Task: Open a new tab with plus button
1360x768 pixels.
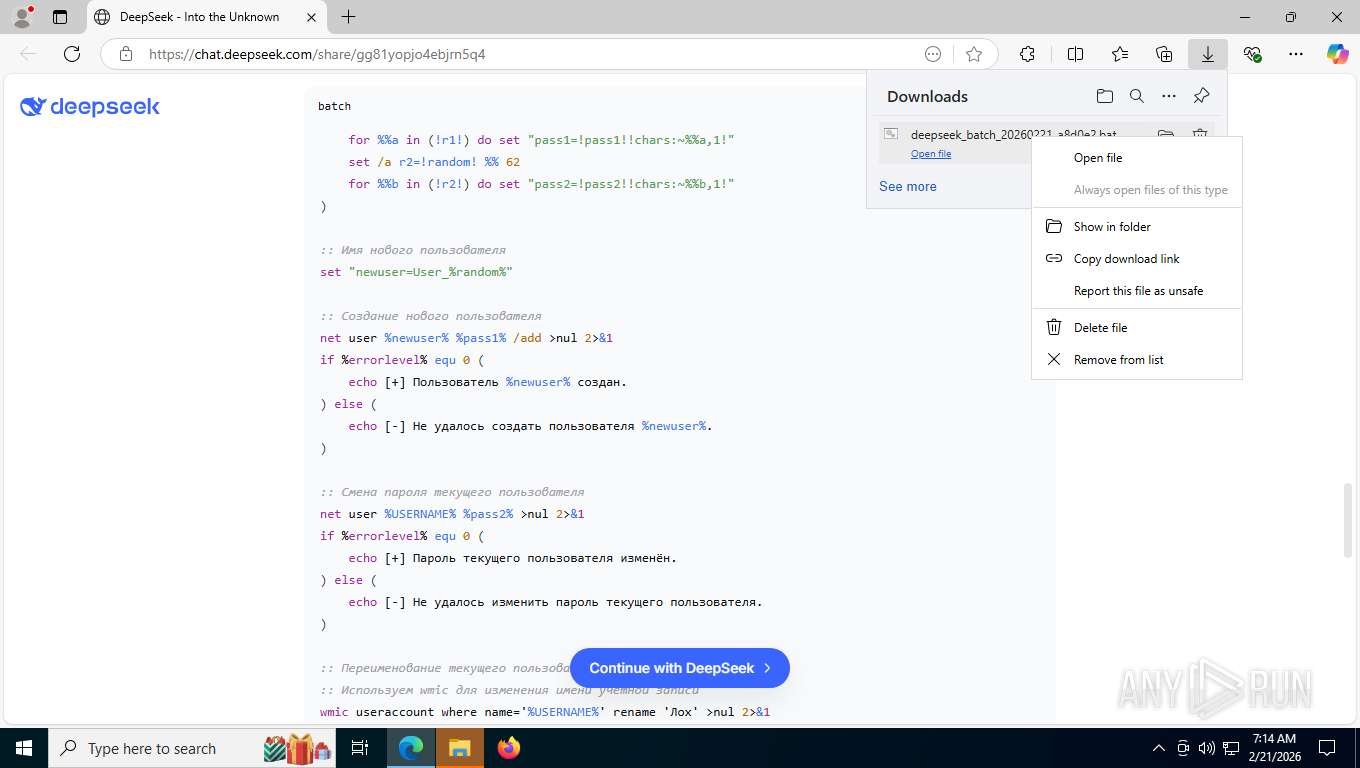Action: pos(348,17)
